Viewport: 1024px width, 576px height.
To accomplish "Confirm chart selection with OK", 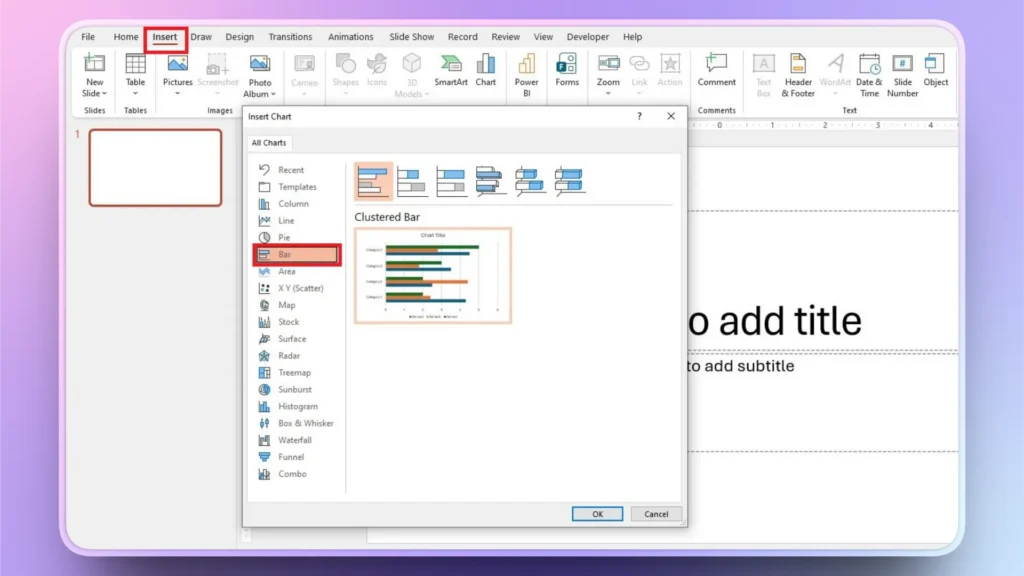I will pyautogui.click(x=597, y=513).
